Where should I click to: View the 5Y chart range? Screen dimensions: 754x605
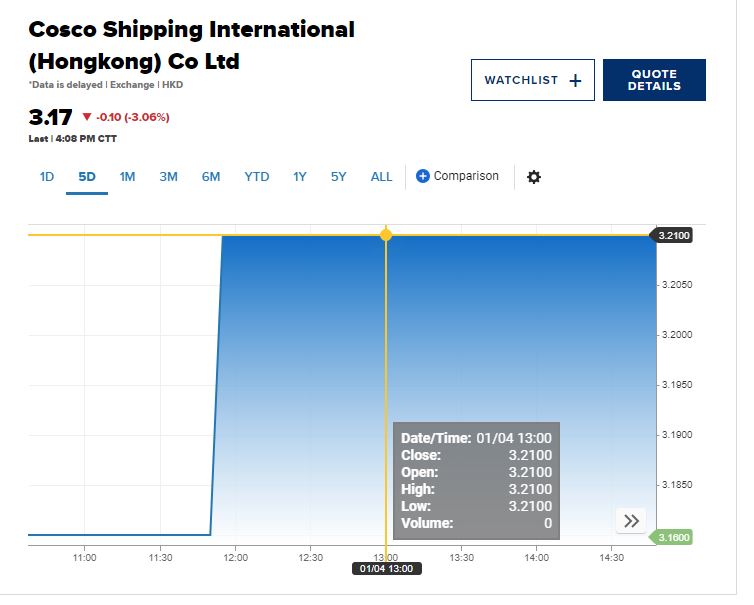click(x=339, y=177)
